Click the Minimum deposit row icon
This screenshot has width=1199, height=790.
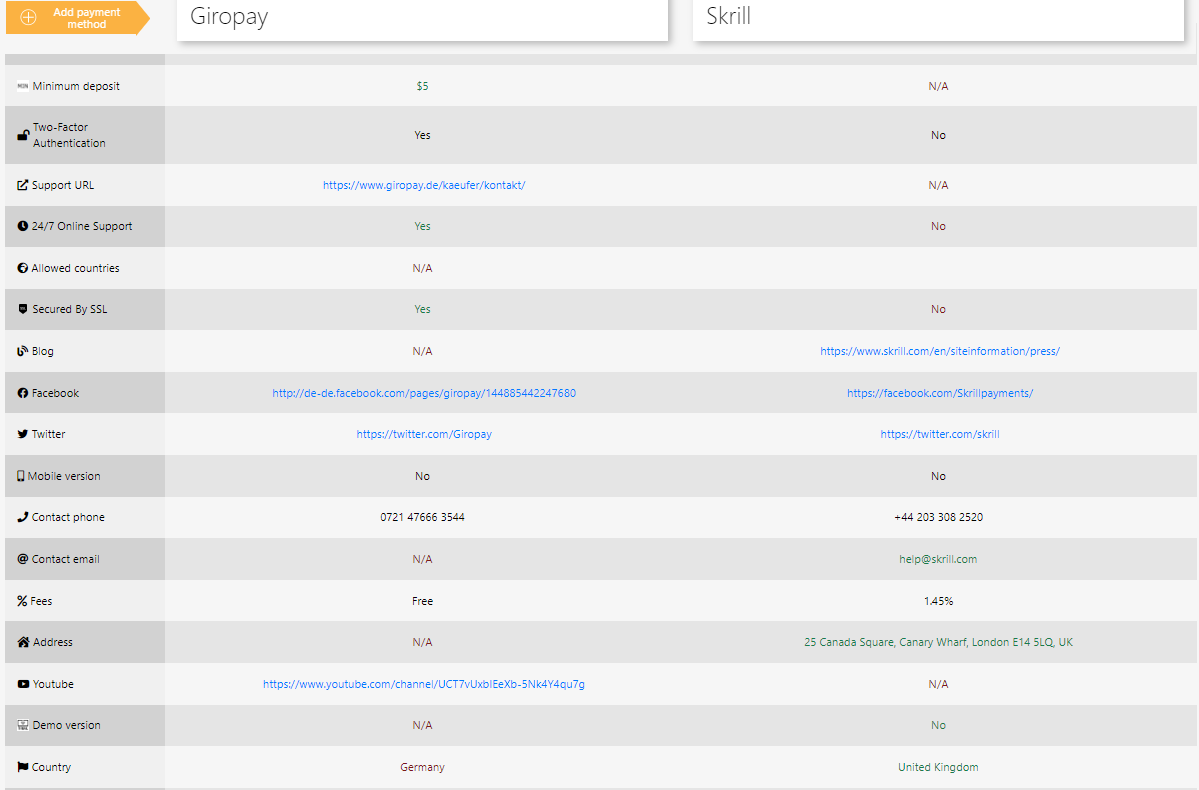click(x=23, y=86)
